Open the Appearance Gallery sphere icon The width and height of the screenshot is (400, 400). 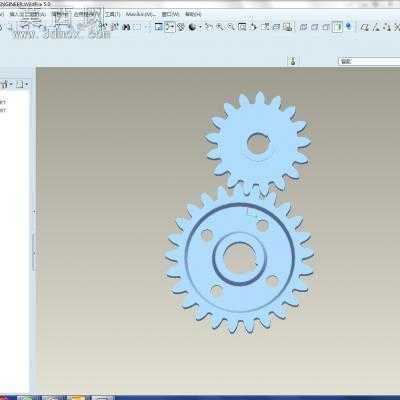[x=192, y=27]
